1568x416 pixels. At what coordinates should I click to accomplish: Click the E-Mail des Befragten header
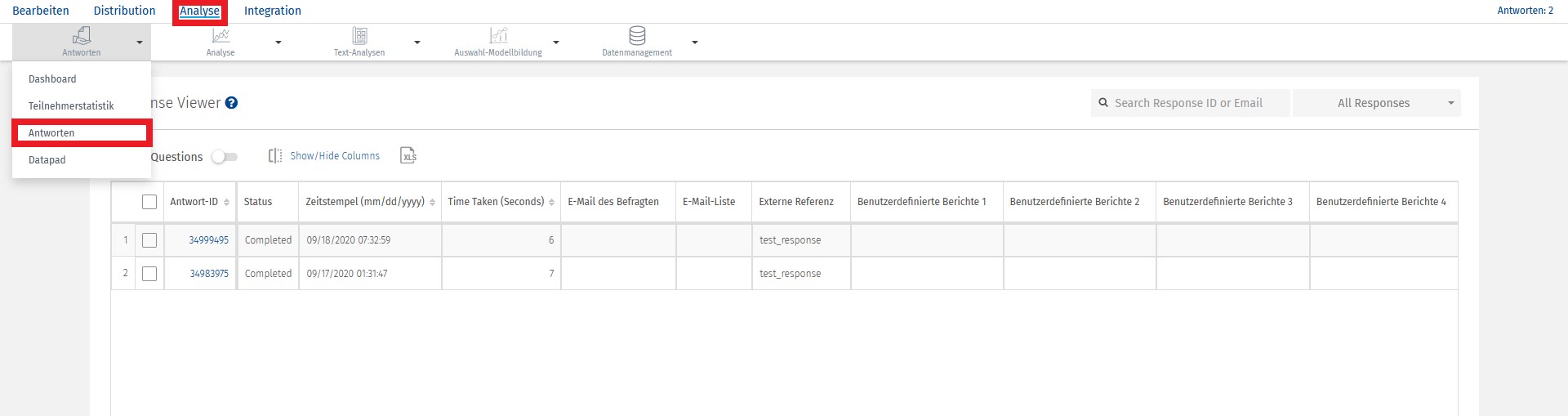(x=613, y=202)
